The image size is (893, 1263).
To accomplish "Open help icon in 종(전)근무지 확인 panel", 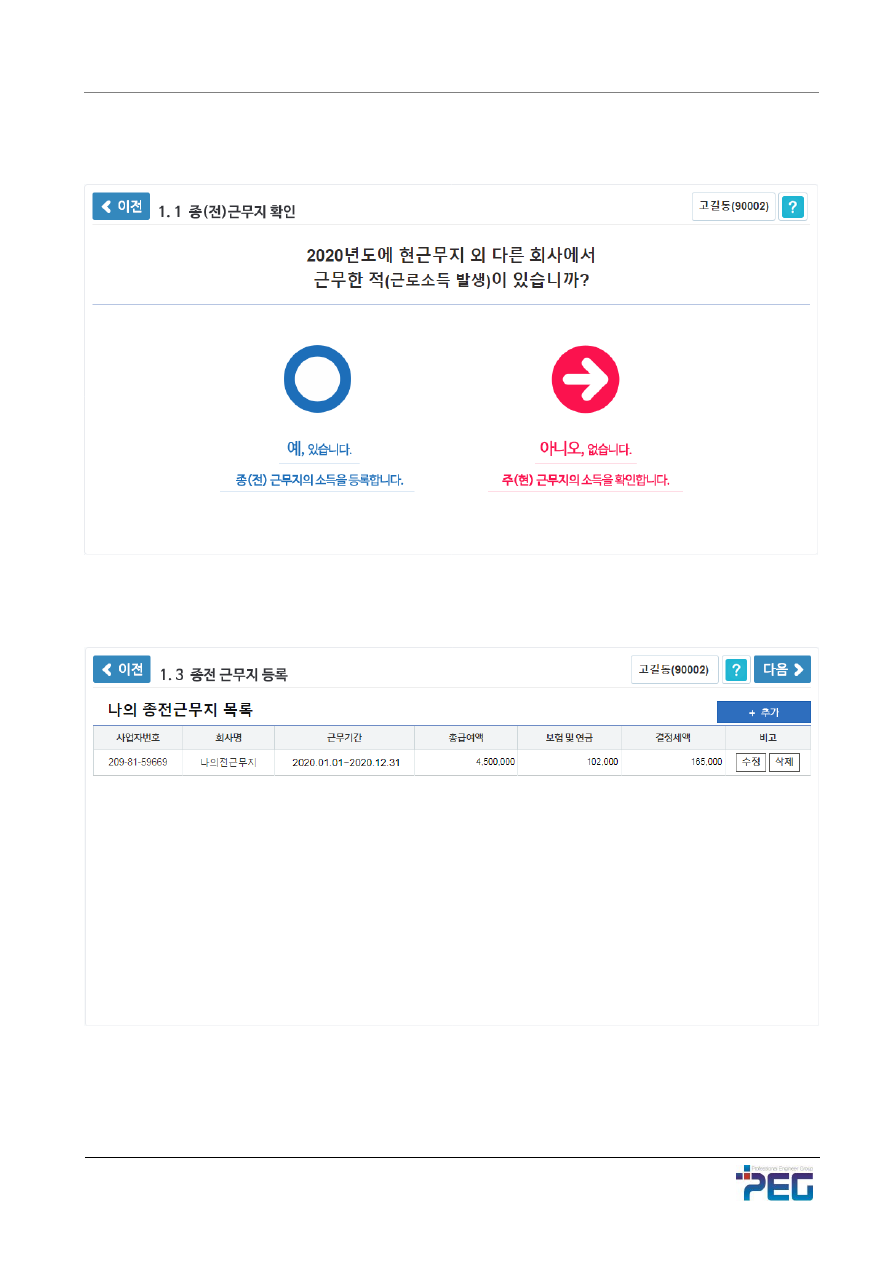I will coord(792,207).
